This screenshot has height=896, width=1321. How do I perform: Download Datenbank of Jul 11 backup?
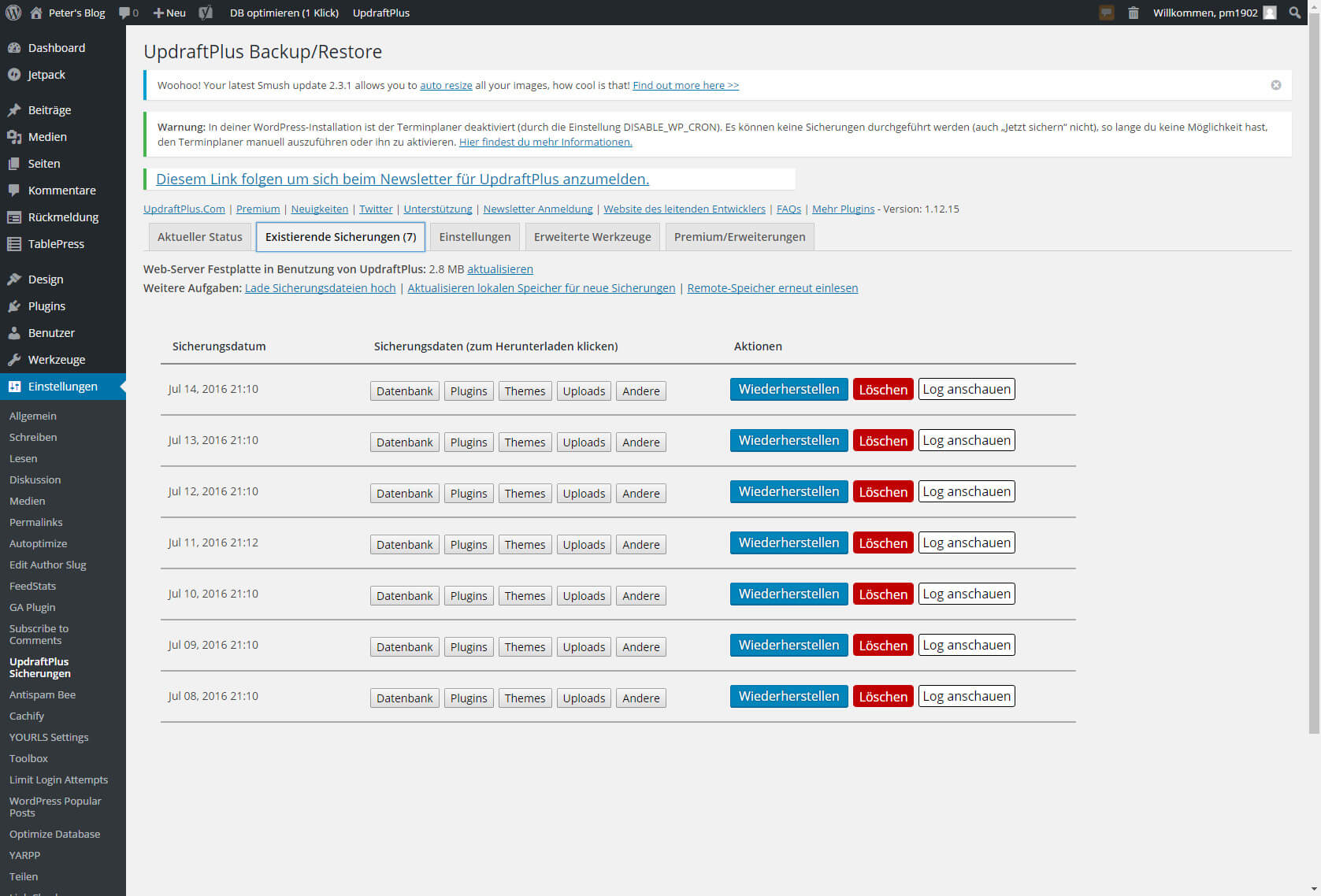(405, 545)
